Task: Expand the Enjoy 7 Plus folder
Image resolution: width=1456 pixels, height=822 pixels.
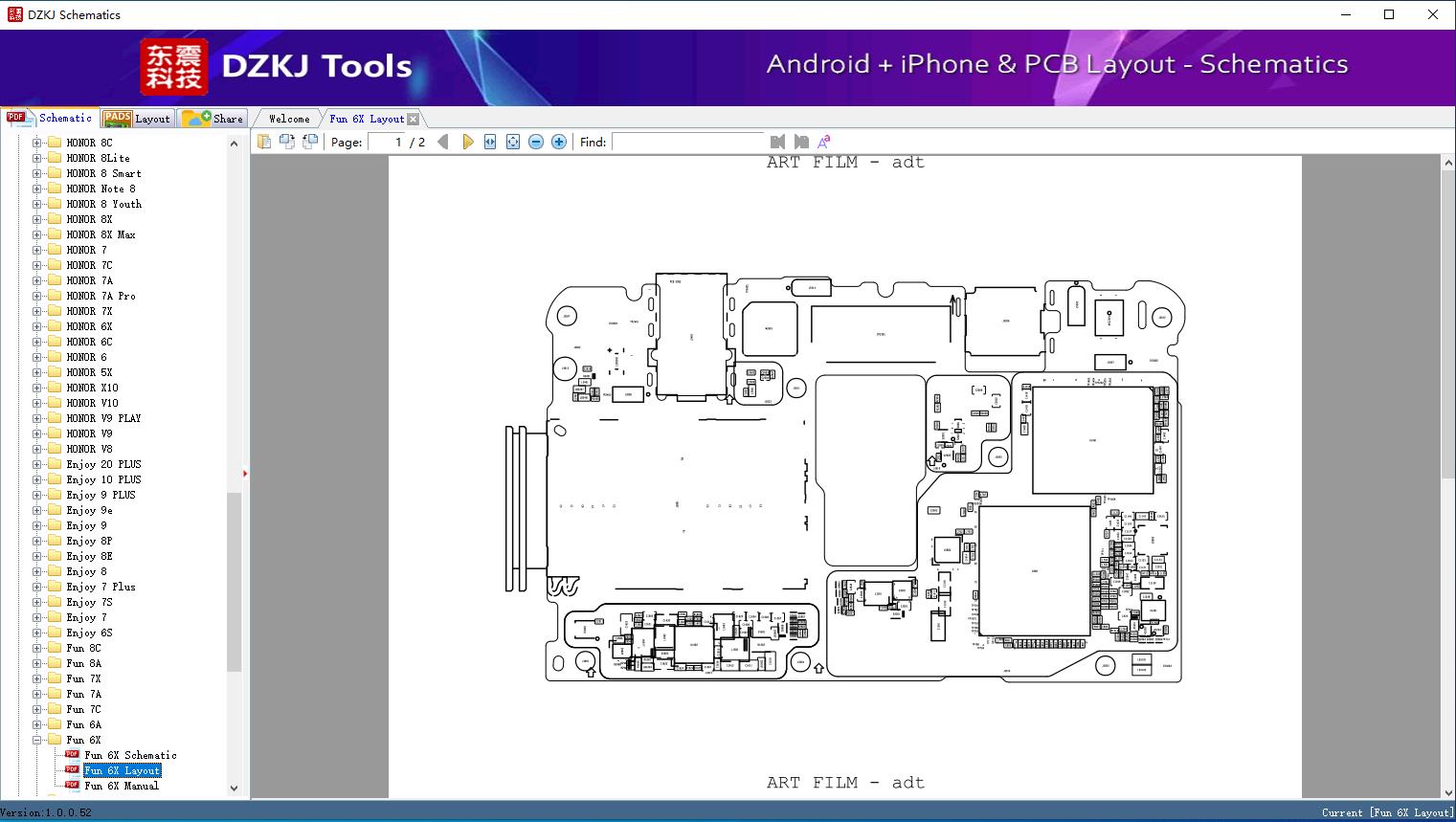Action: point(36,587)
